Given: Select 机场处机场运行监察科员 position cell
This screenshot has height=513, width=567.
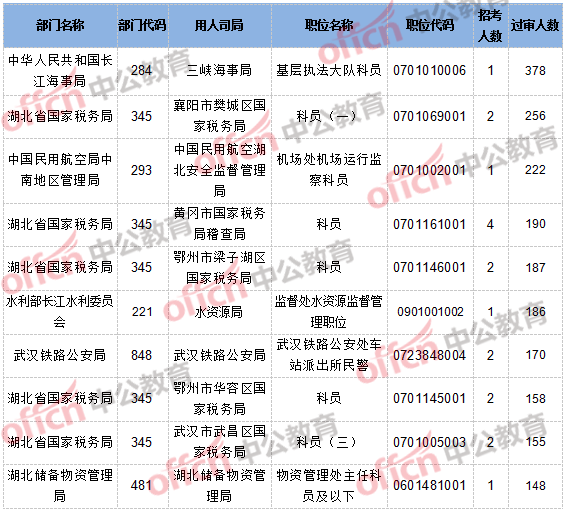Looking at the screenshot, I should pos(329,170).
